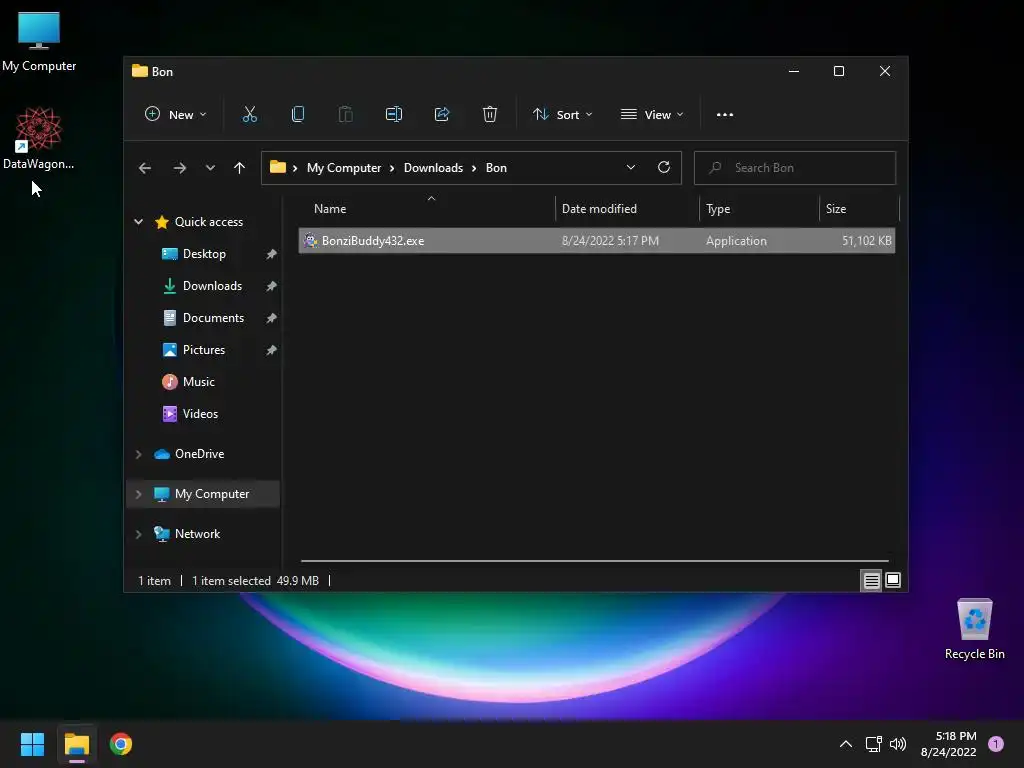Open the volume speaker tray icon
The image size is (1024, 768).
pos(898,744)
